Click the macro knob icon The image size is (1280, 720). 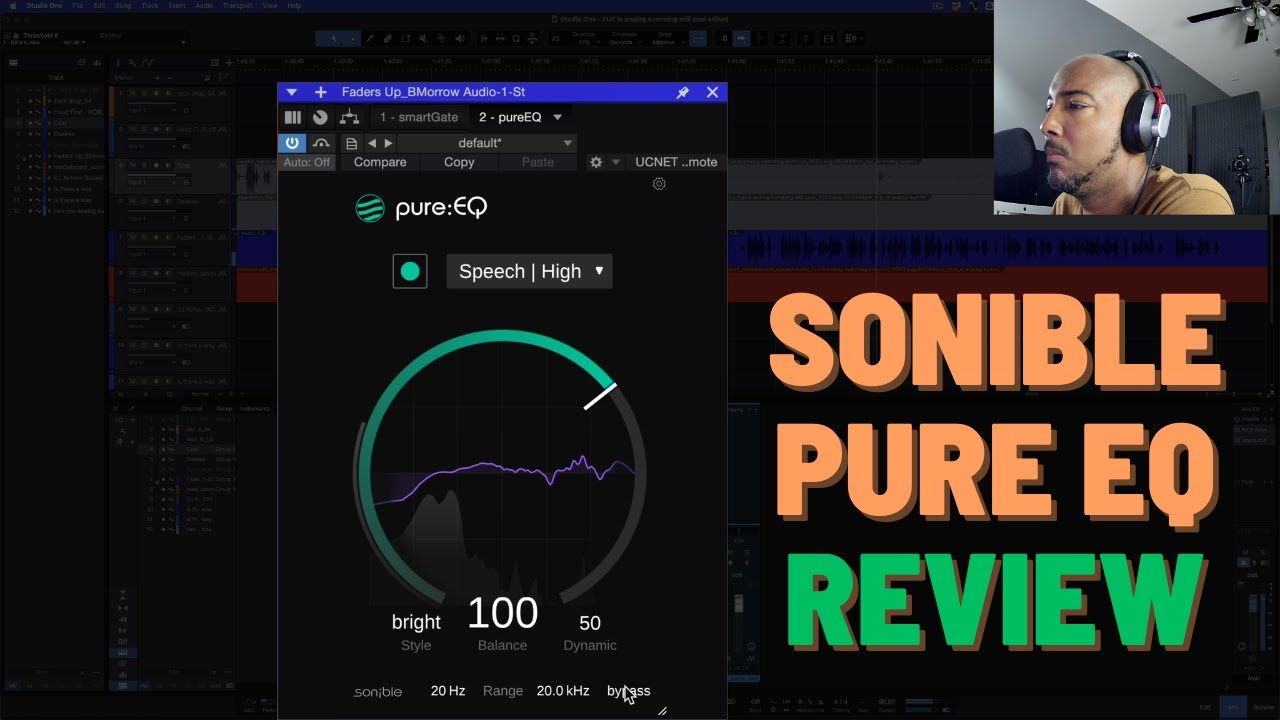point(320,117)
